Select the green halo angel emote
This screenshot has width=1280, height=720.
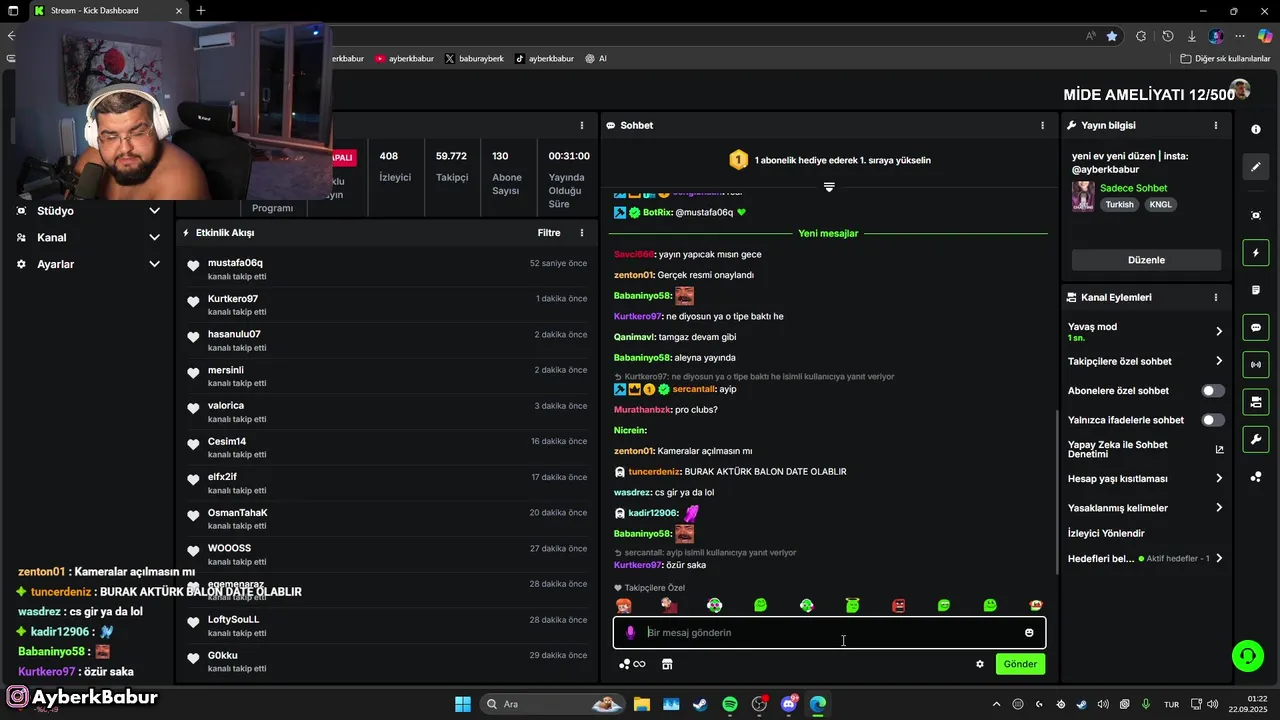pos(852,605)
